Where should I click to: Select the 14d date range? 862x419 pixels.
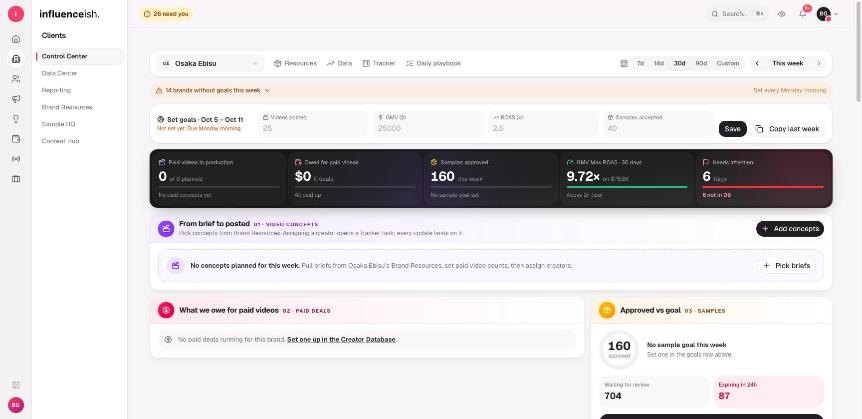(659, 63)
